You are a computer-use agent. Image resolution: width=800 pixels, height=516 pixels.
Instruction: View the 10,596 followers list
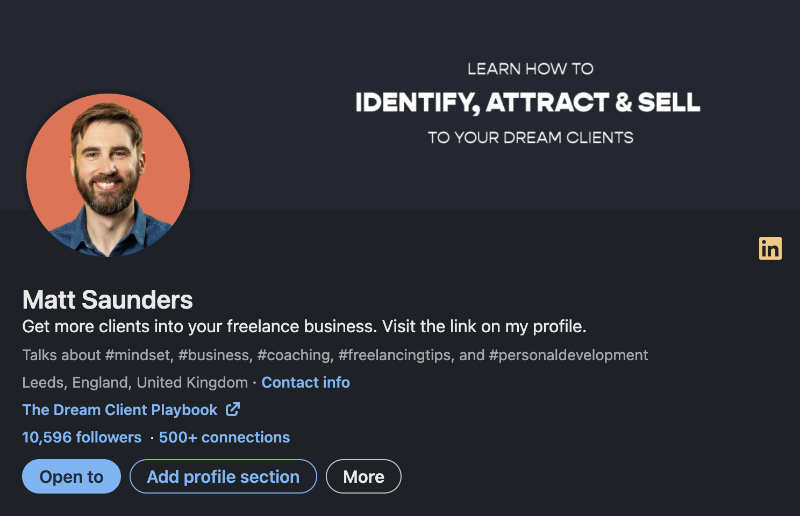[x=82, y=437]
